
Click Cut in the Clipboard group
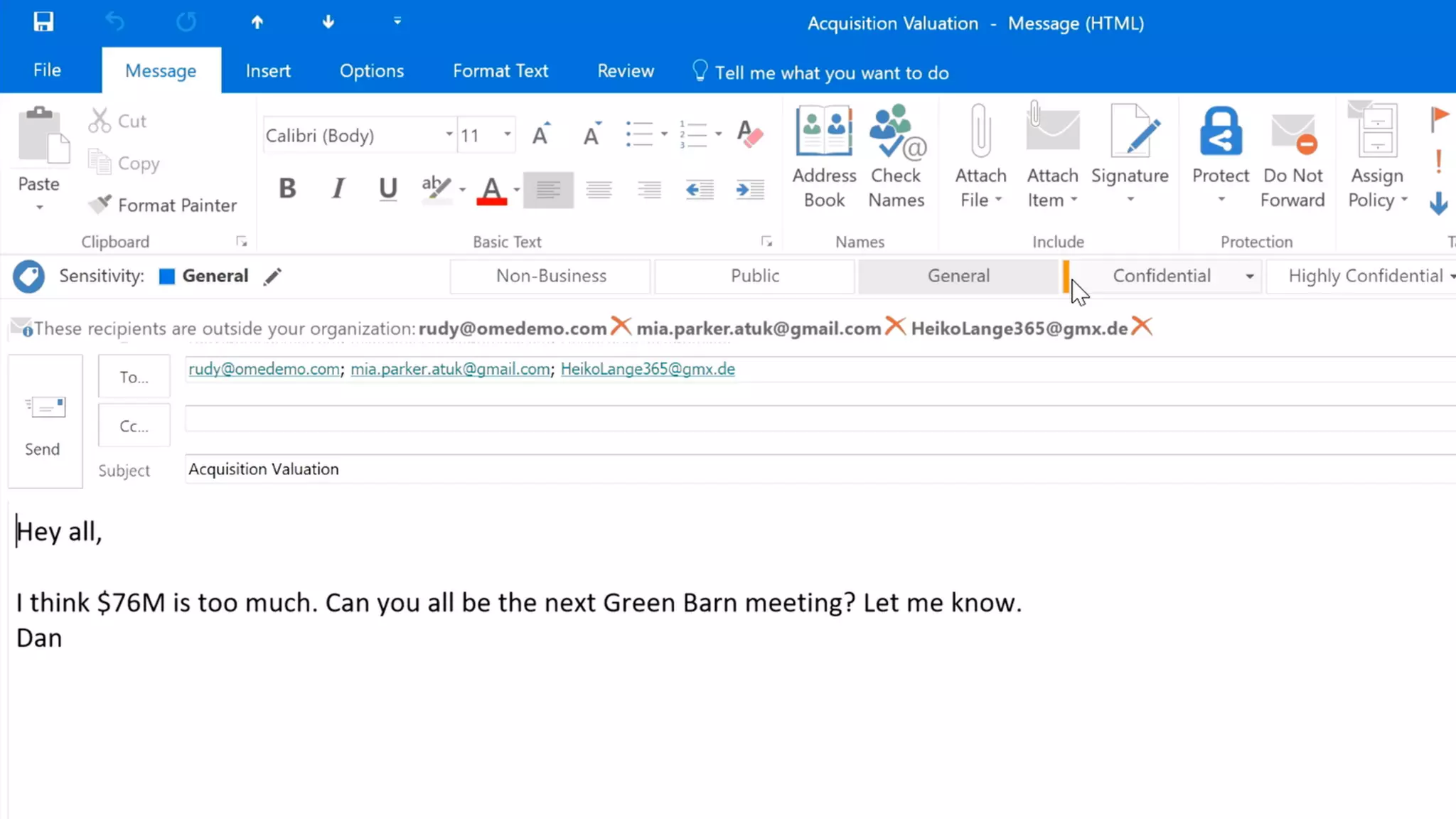click(x=118, y=121)
